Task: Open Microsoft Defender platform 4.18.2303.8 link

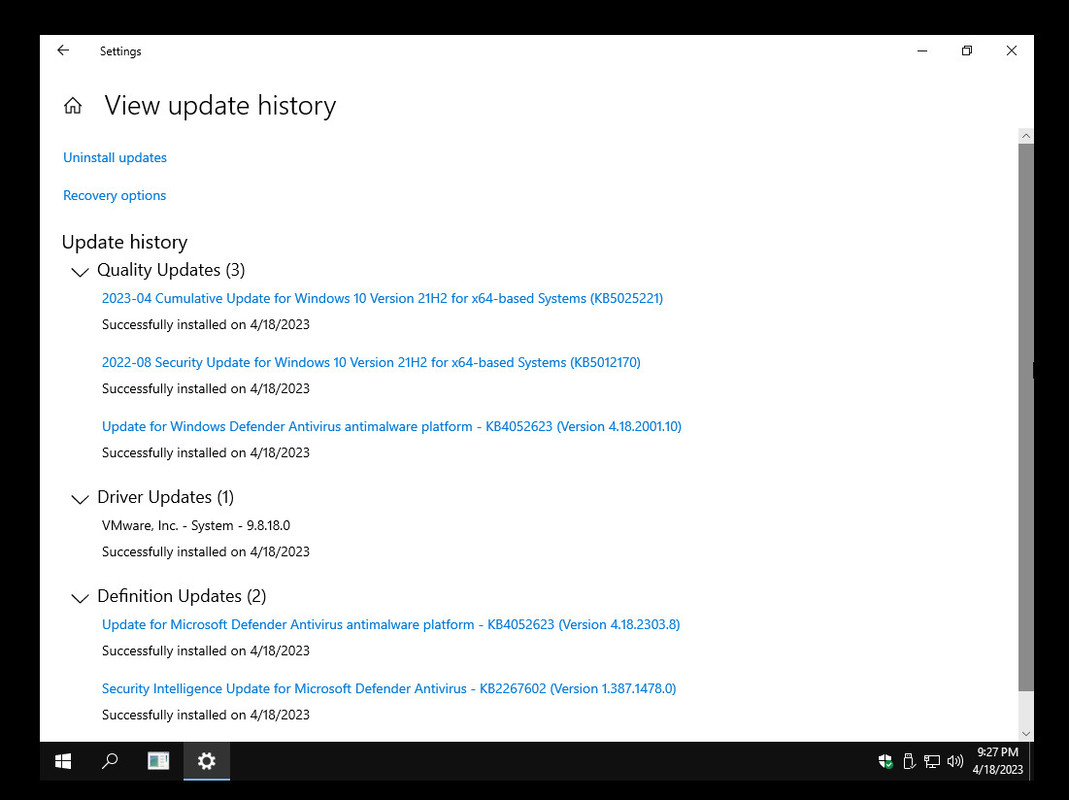Action: click(x=391, y=624)
